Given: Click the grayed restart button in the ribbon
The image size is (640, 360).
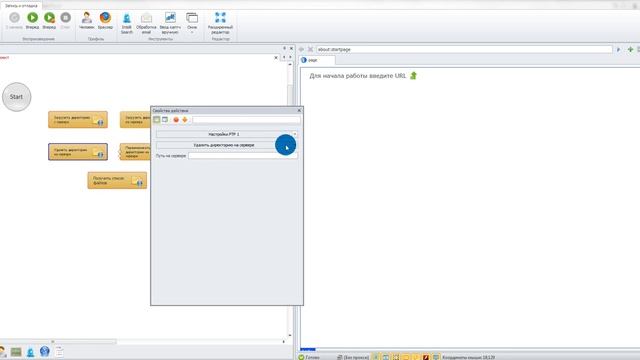Looking at the screenshot, I should pyautogui.click(x=14, y=20).
